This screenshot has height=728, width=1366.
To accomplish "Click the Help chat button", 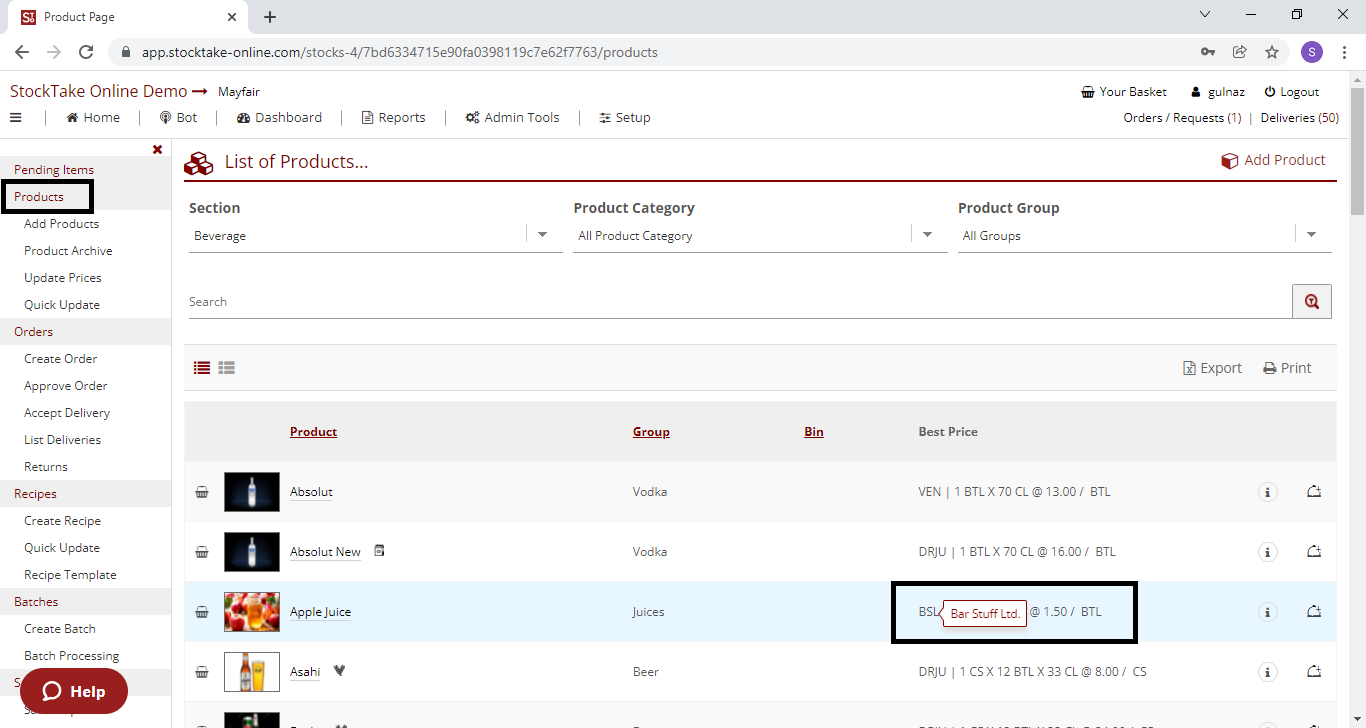I will [74, 691].
